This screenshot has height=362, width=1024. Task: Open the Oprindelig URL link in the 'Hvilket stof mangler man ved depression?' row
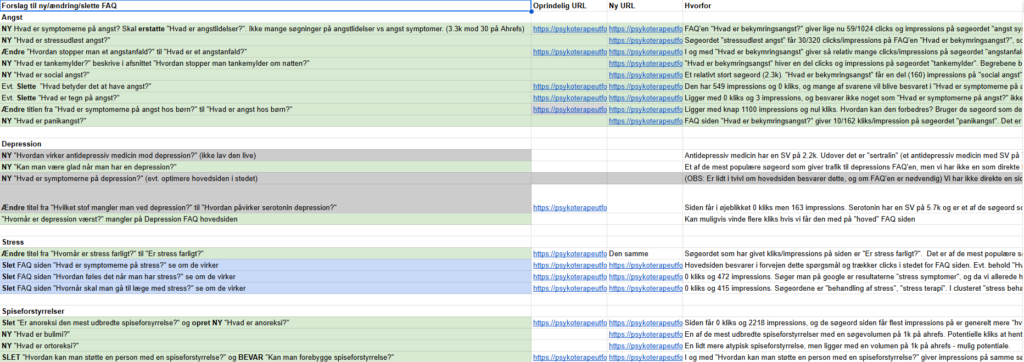click(x=569, y=208)
